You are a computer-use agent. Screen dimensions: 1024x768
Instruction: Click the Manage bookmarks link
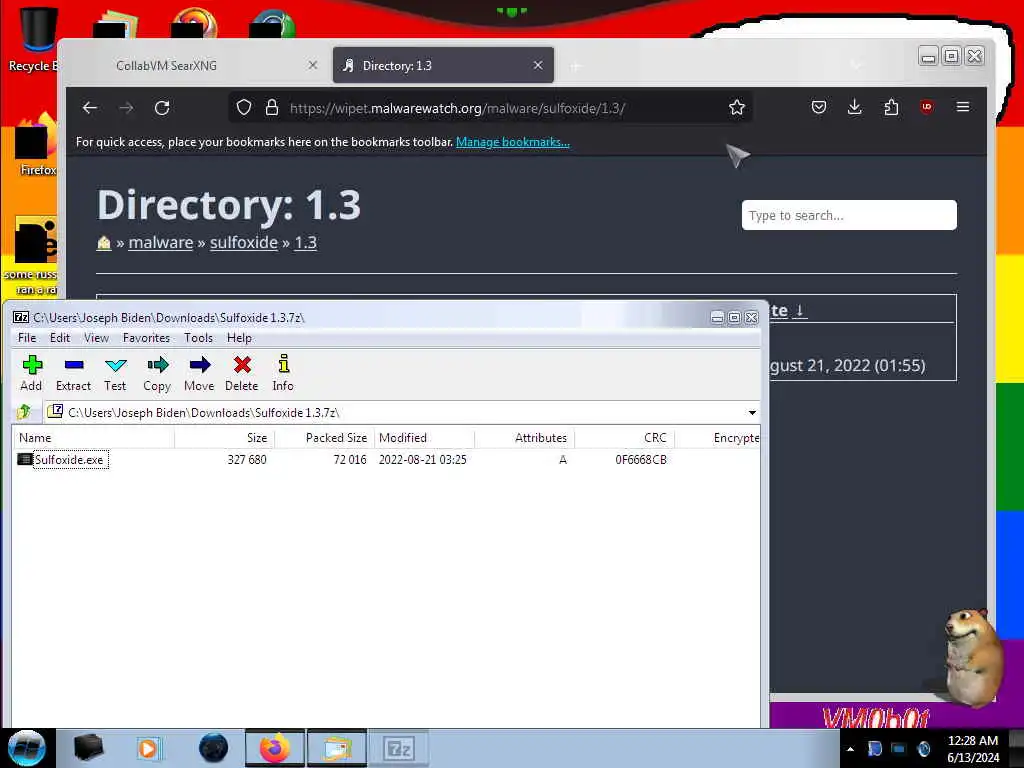[513, 142]
